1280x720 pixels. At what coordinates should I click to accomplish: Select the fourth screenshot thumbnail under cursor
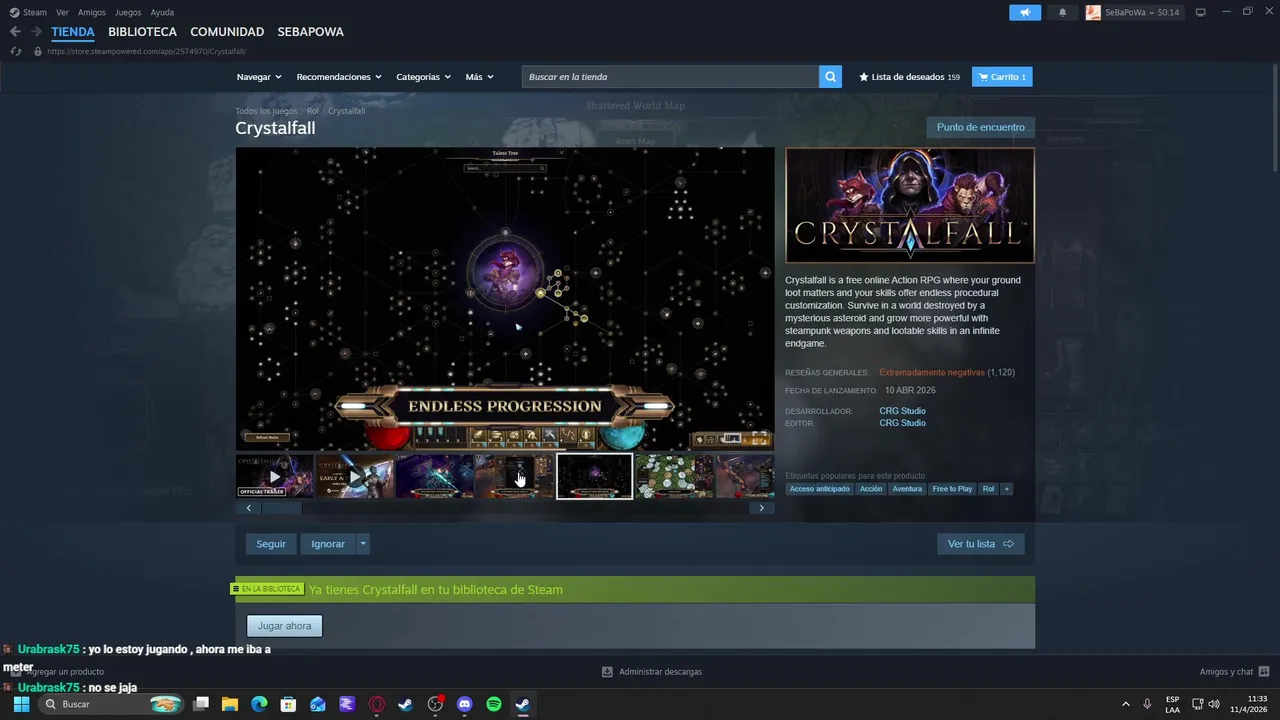click(514, 476)
